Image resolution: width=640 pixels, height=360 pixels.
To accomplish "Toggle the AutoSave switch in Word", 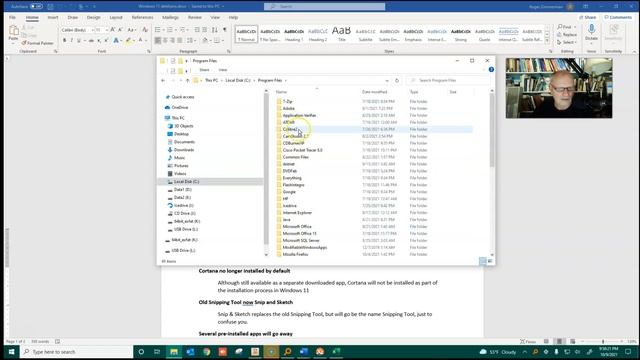I will 36,7.
